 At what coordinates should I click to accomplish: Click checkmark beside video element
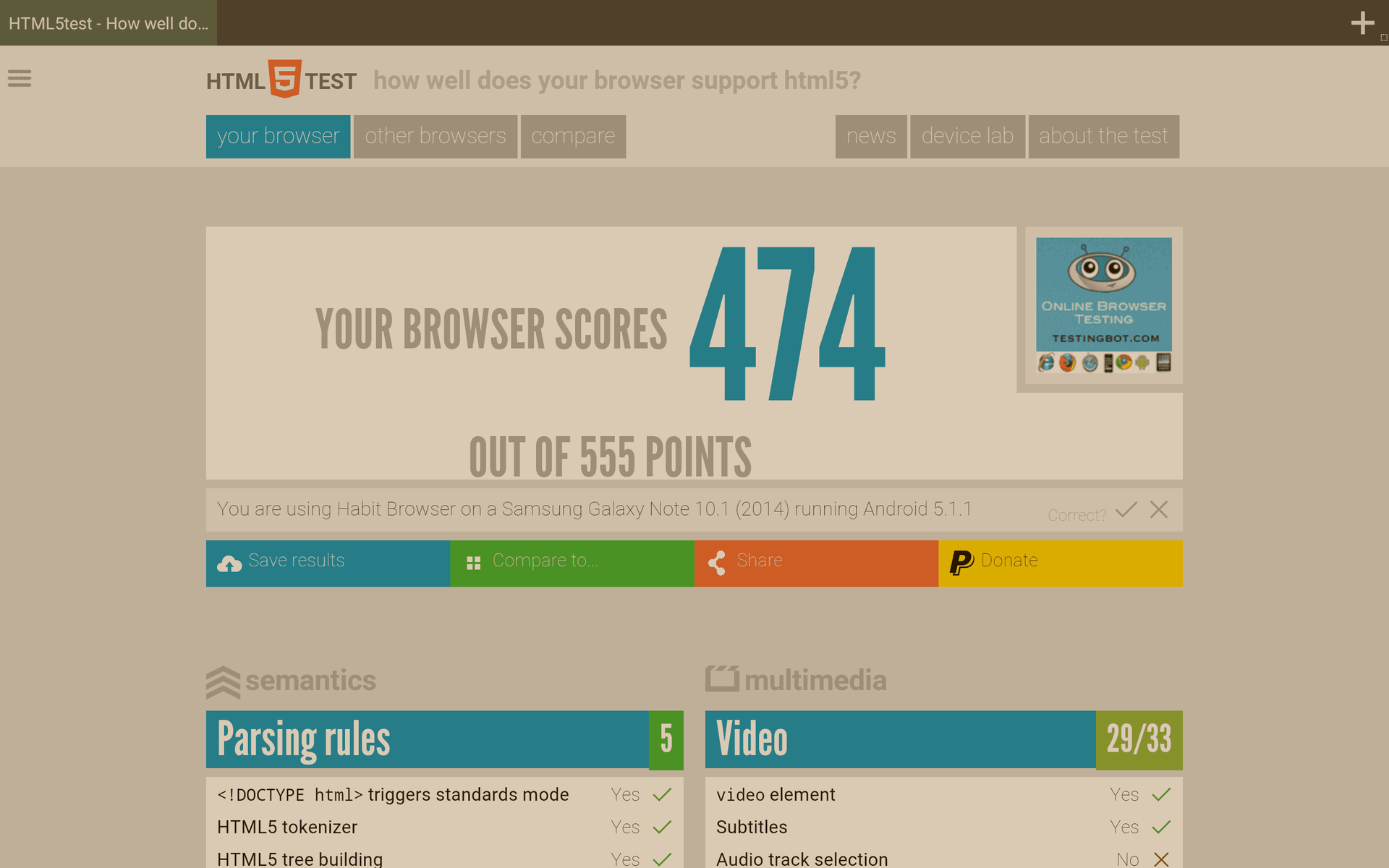coord(1161,794)
